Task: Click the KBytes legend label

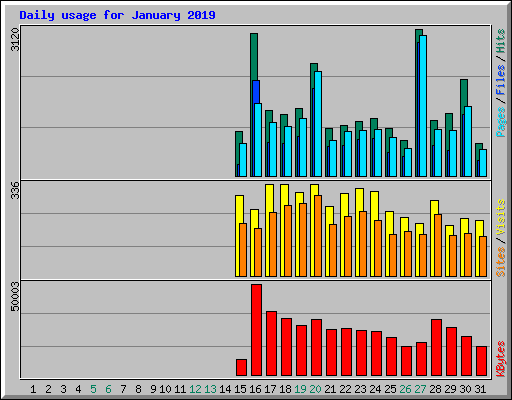Action: pos(501,359)
